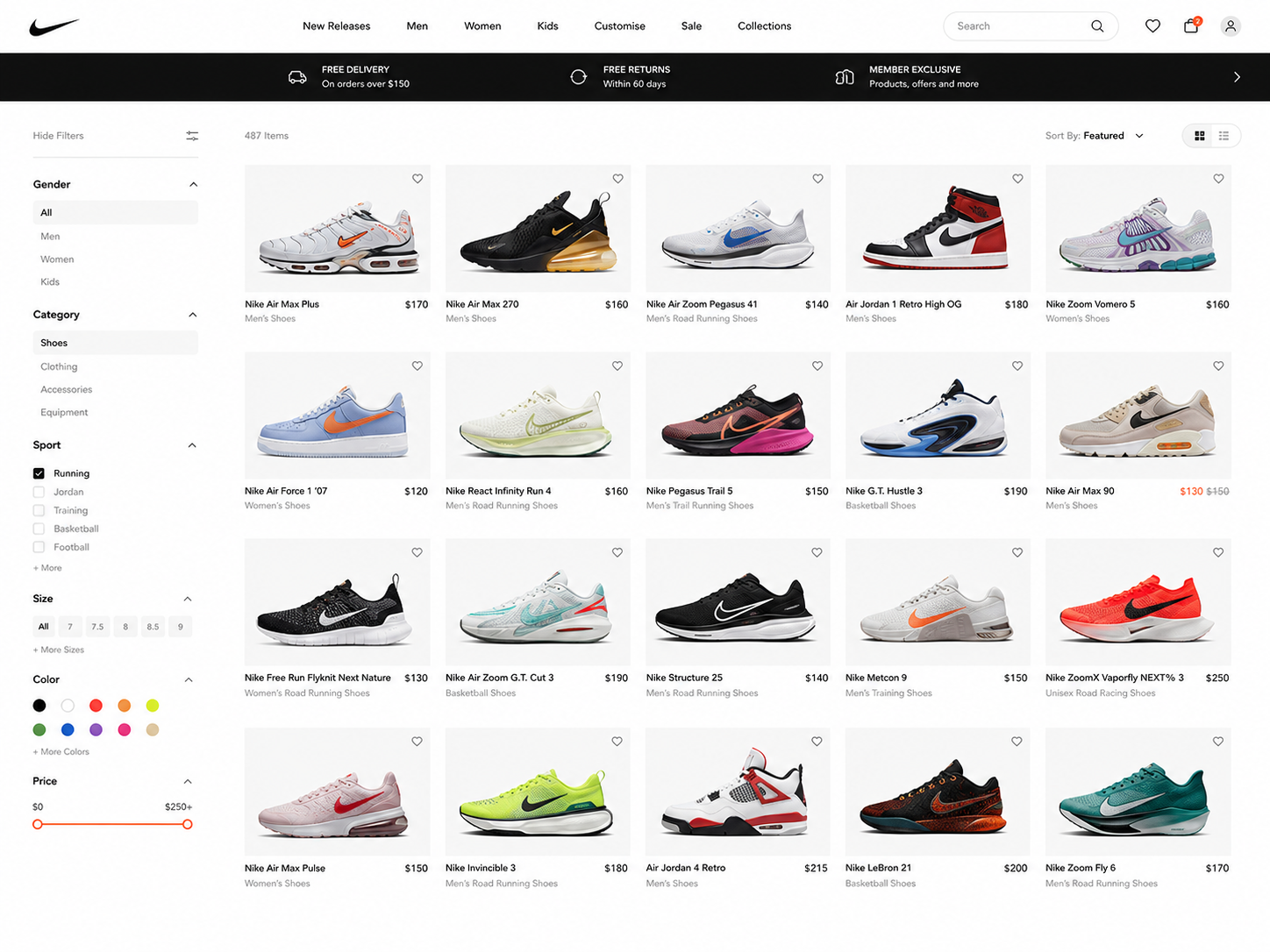Open the Kids navigation menu
1270x952 pixels.
tap(548, 26)
